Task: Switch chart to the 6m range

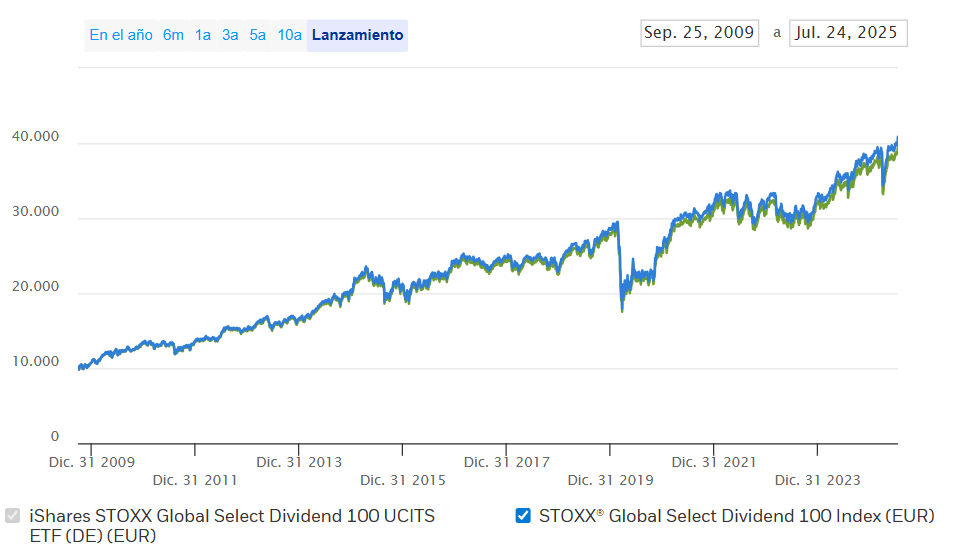Action: point(174,35)
